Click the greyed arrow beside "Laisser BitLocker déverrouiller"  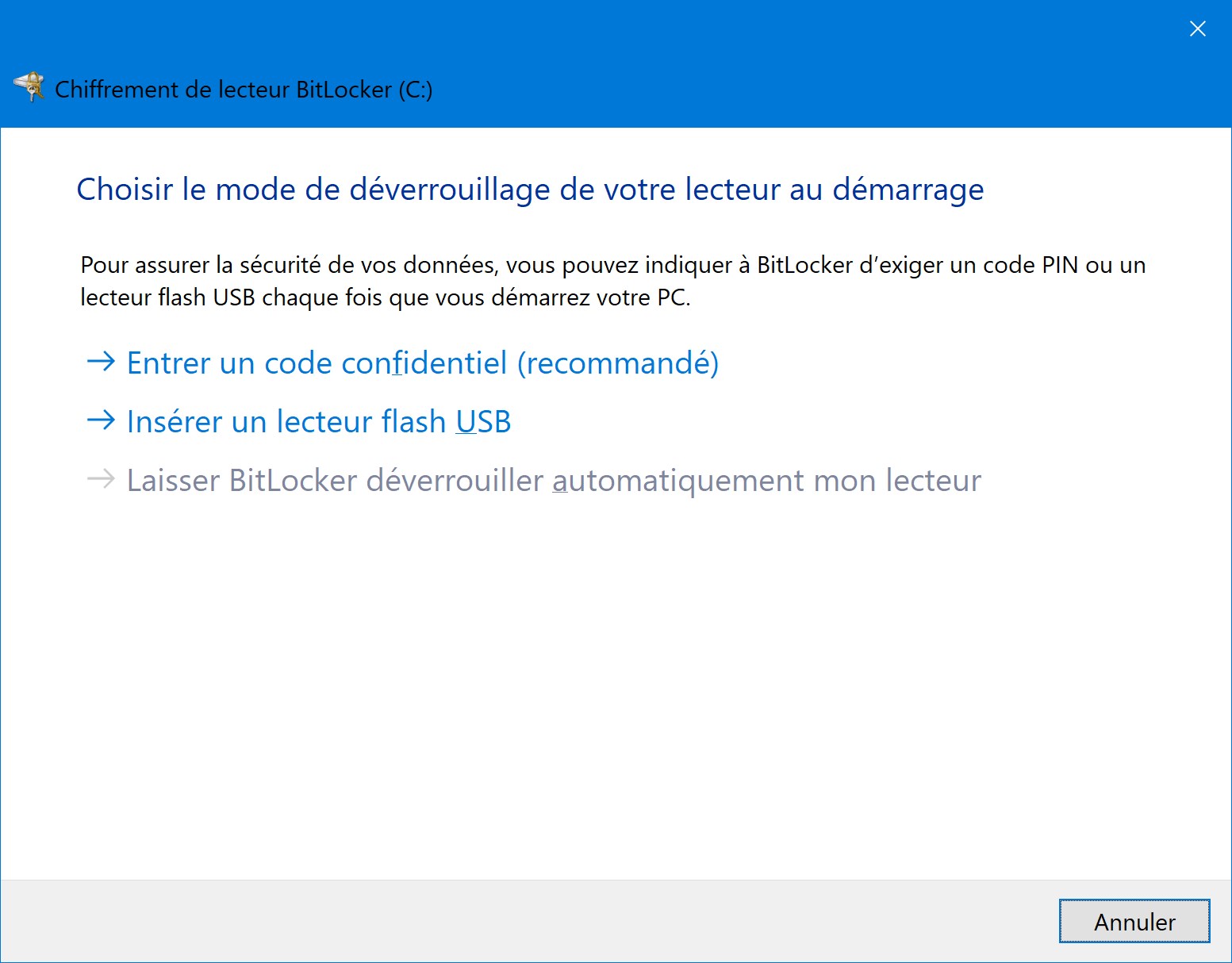[102, 479]
